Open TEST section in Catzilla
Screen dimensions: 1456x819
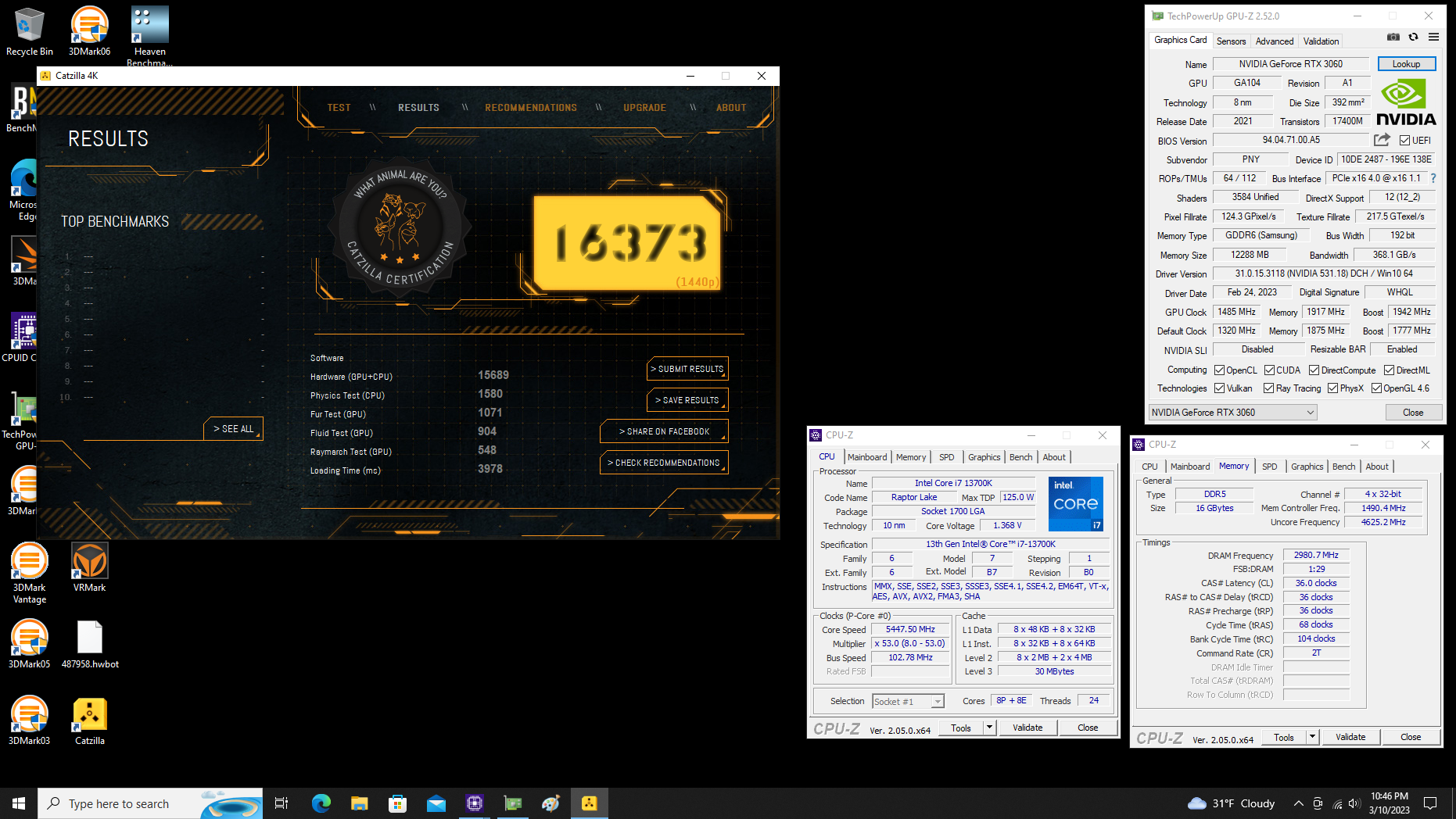tap(339, 108)
